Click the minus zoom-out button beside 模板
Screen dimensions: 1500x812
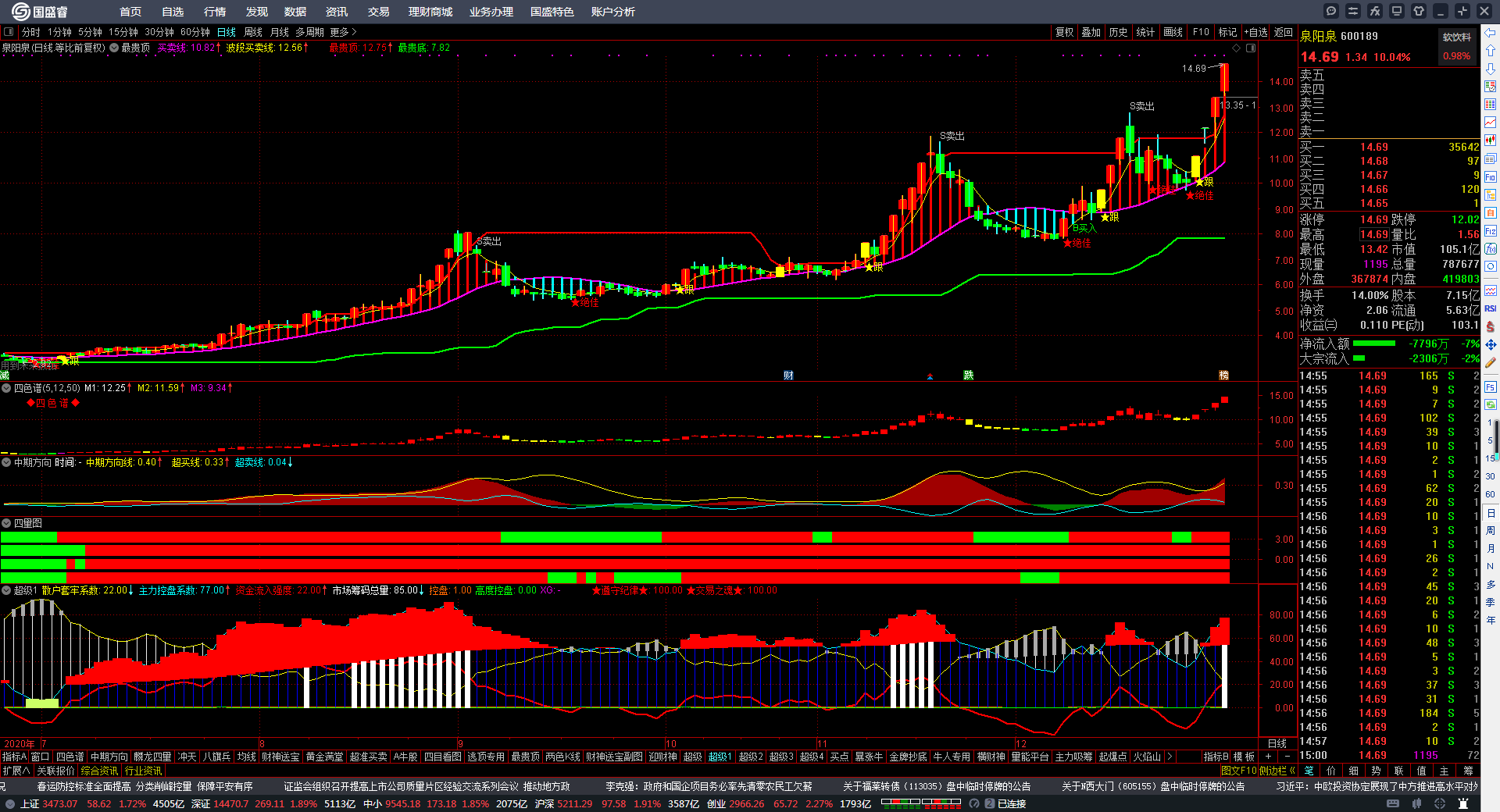(x=1287, y=757)
